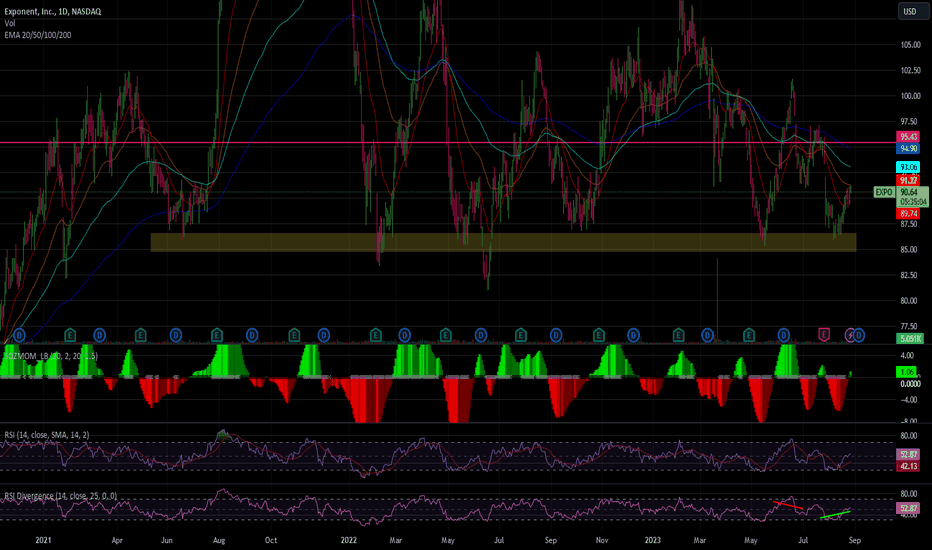Click the dividend marker in December 2022

[x=634, y=335]
